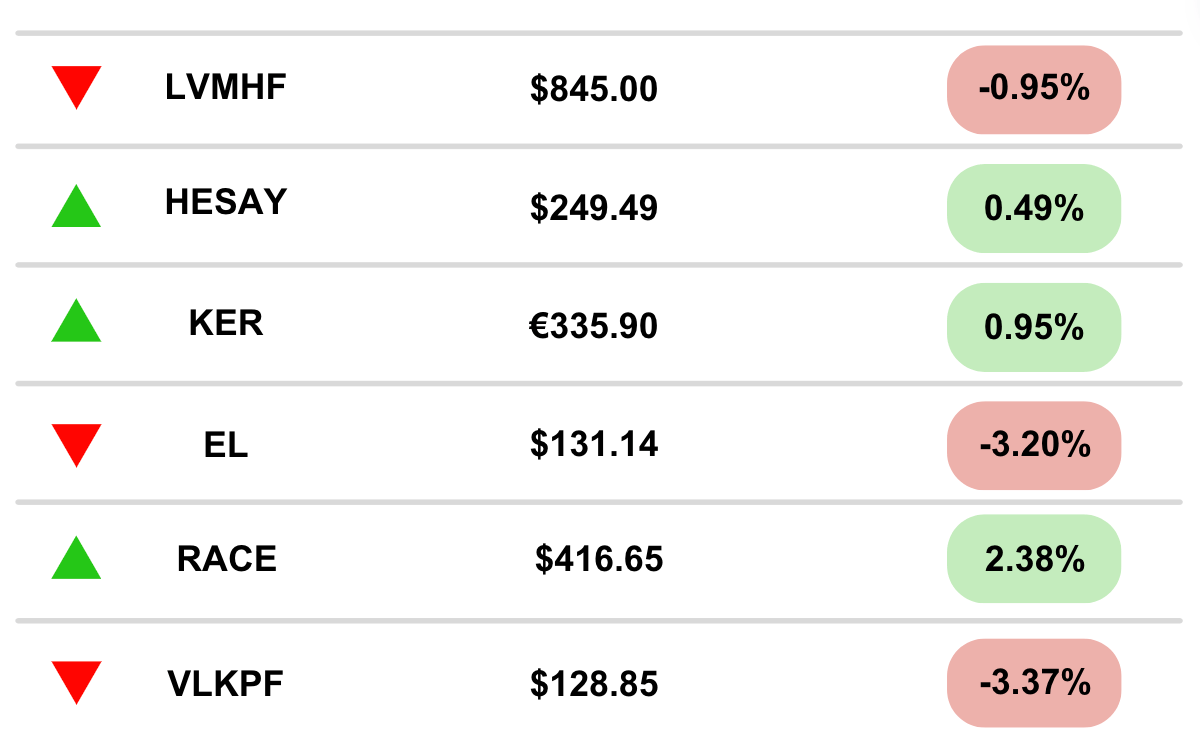Select the €335.90 price value
This screenshot has width=1200, height=746.
point(594,326)
